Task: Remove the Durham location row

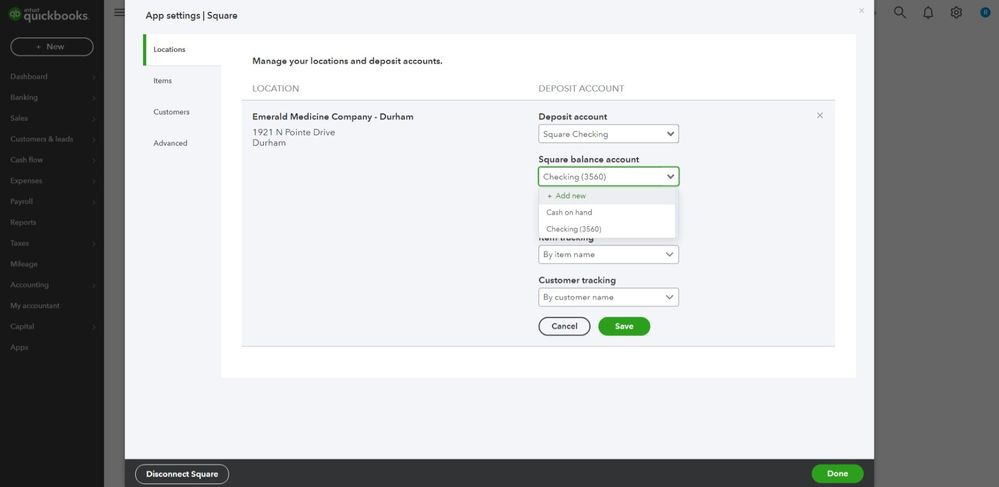Action: (x=820, y=116)
